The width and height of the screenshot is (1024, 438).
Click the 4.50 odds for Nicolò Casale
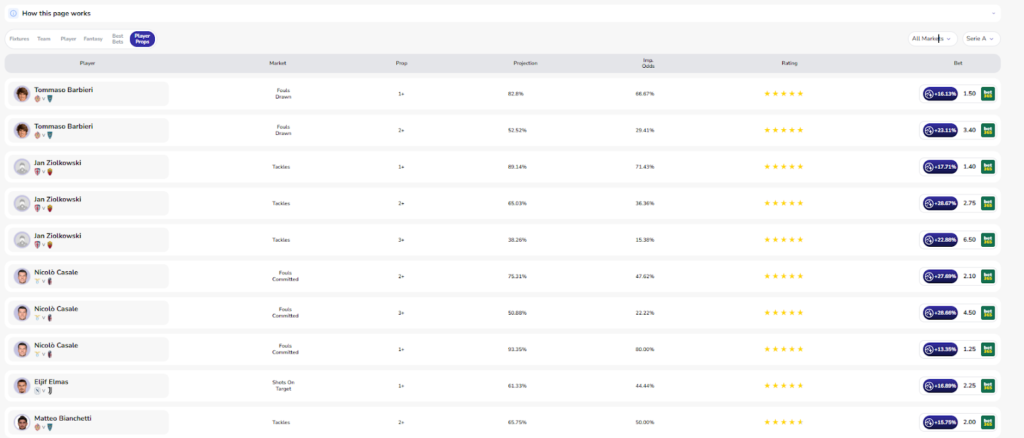click(x=969, y=313)
